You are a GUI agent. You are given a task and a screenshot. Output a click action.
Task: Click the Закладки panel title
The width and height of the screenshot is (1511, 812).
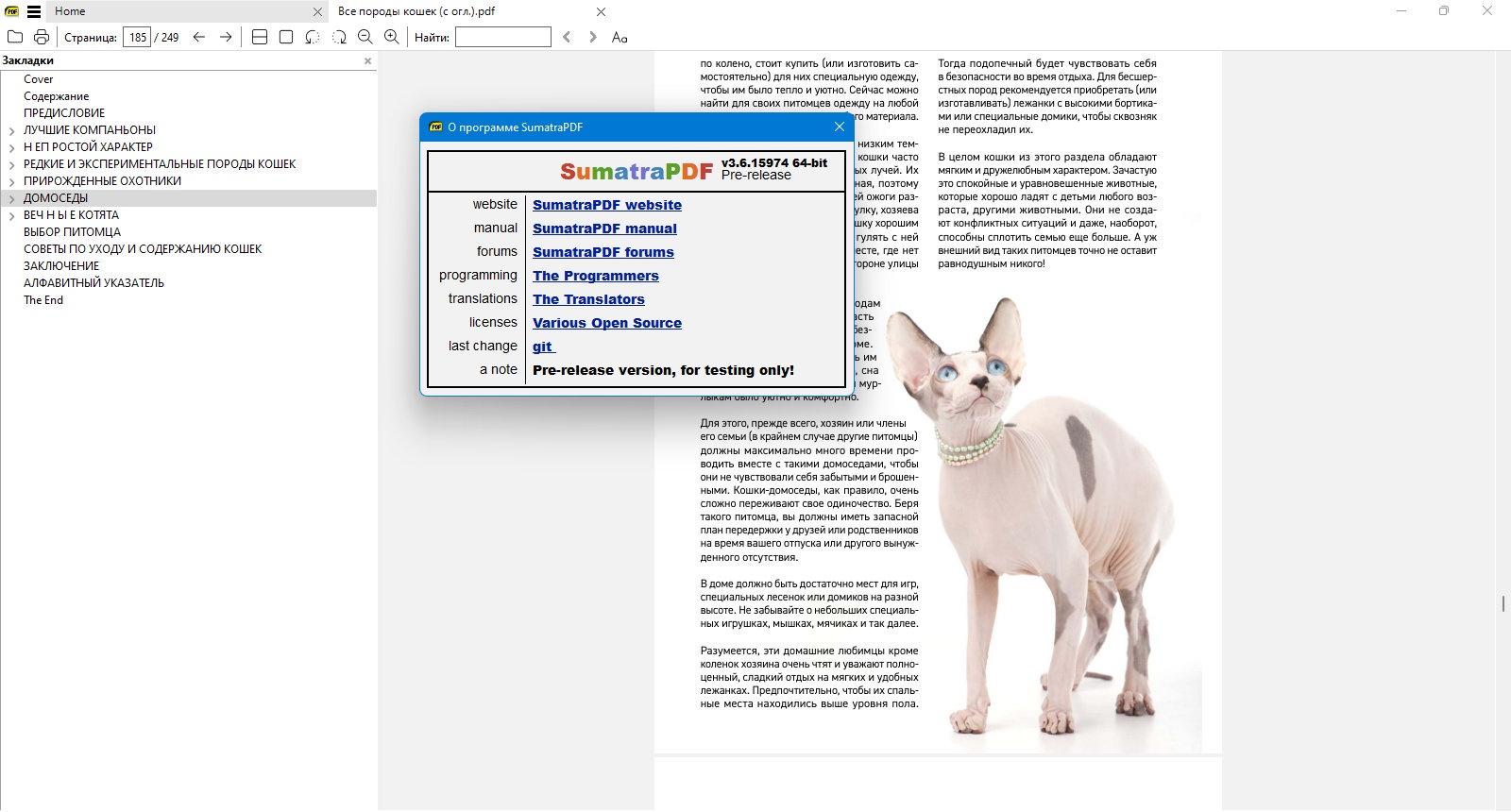click(28, 60)
